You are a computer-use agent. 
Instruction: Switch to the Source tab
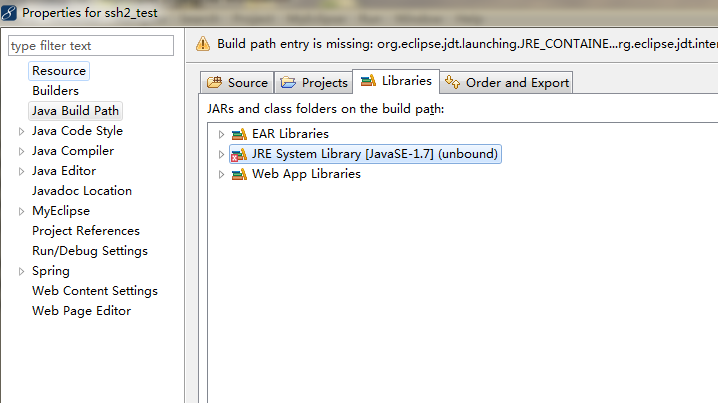pyautogui.click(x=237, y=82)
